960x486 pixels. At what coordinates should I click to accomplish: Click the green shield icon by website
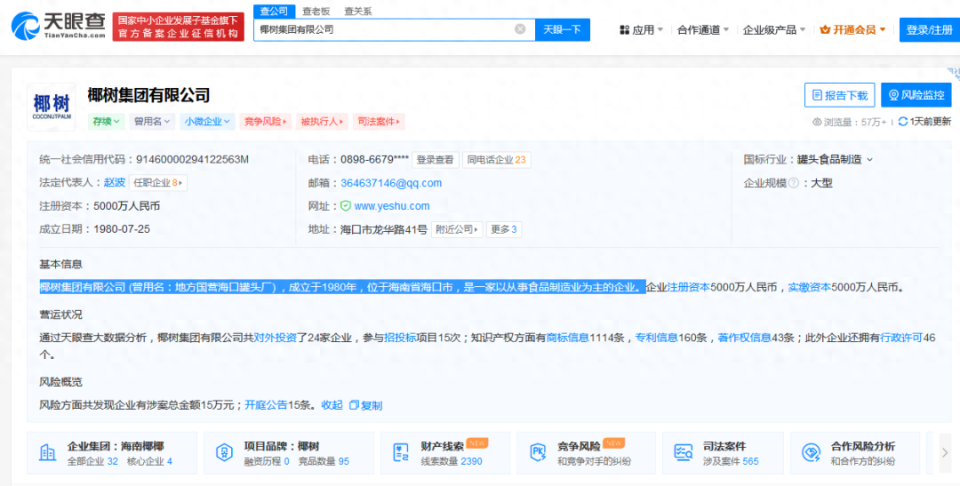coord(346,206)
